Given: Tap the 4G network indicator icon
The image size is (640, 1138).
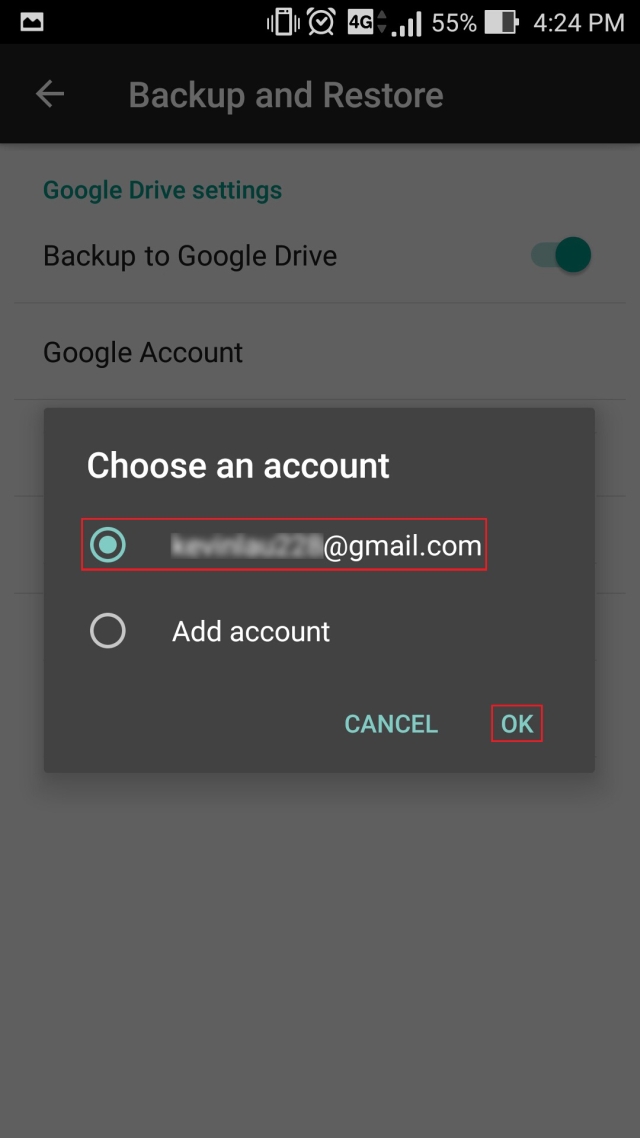Looking at the screenshot, I should (366, 22).
